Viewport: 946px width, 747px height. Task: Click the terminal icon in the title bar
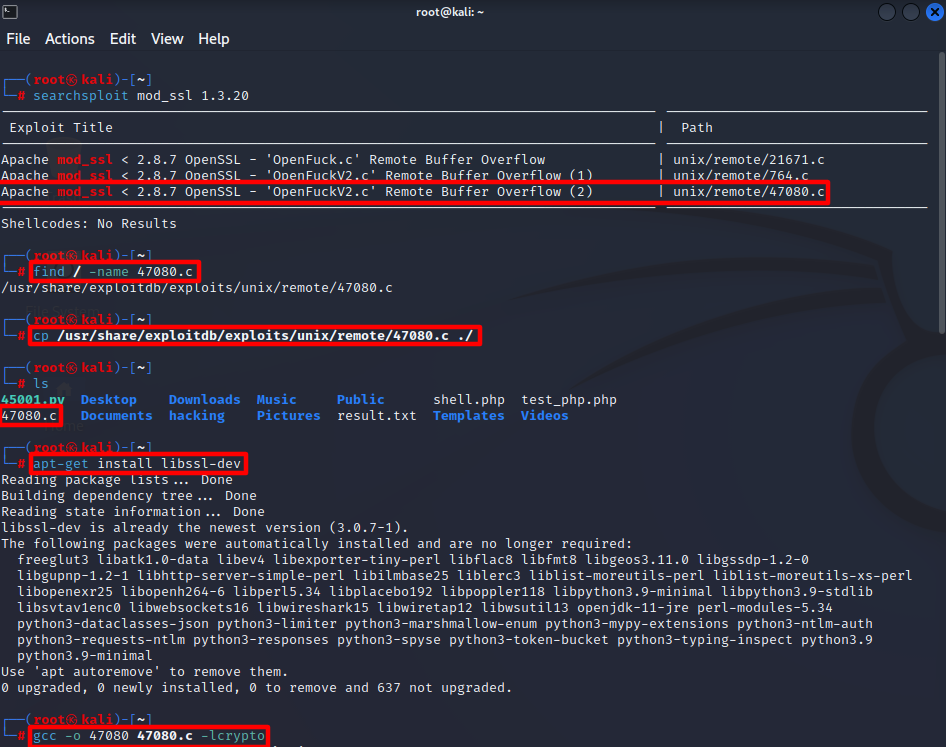click(x=10, y=12)
